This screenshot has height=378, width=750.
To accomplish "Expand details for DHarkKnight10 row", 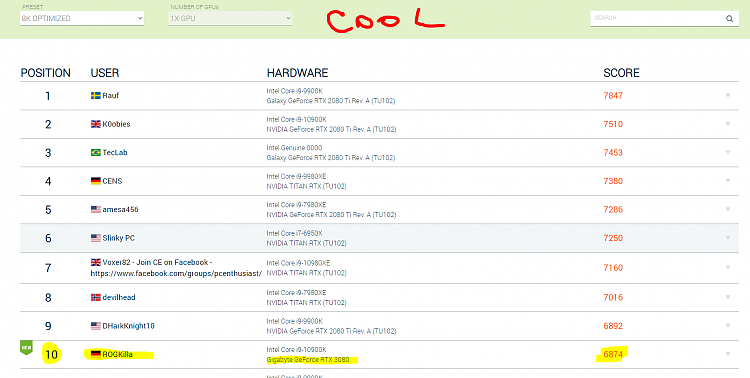I will click(x=728, y=326).
